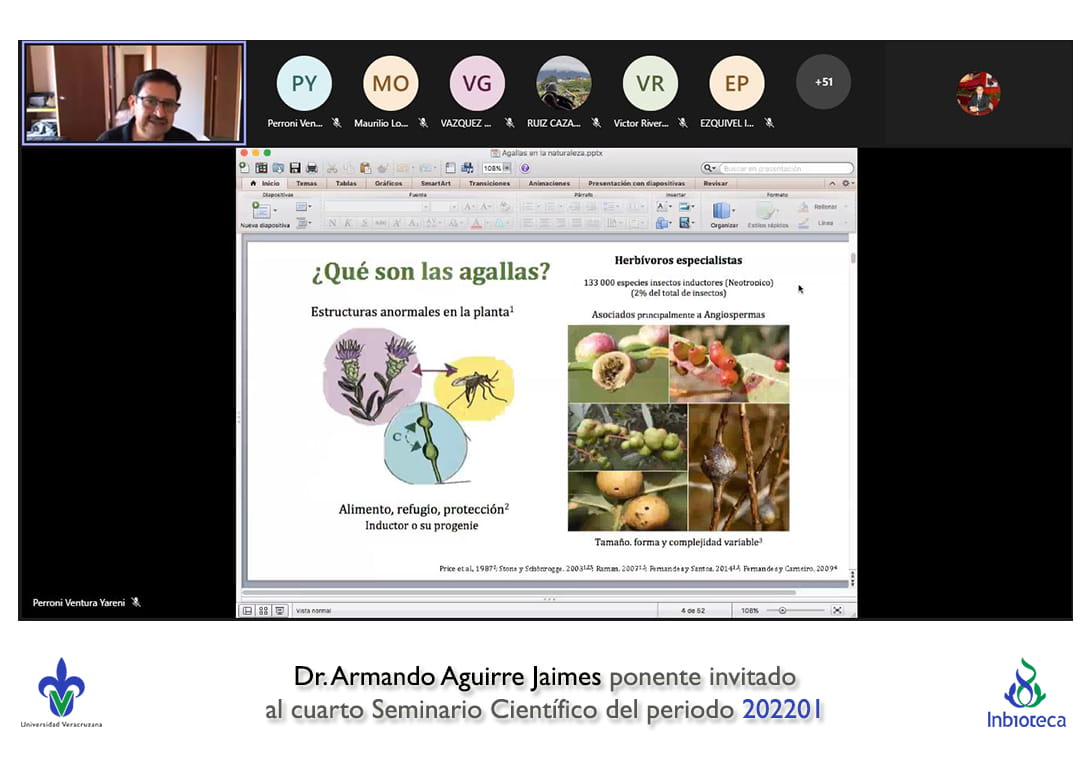The image size is (1090, 760).
Task: Click the PY participant avatar
Action: pyautogui.click(x=303, y=83)
